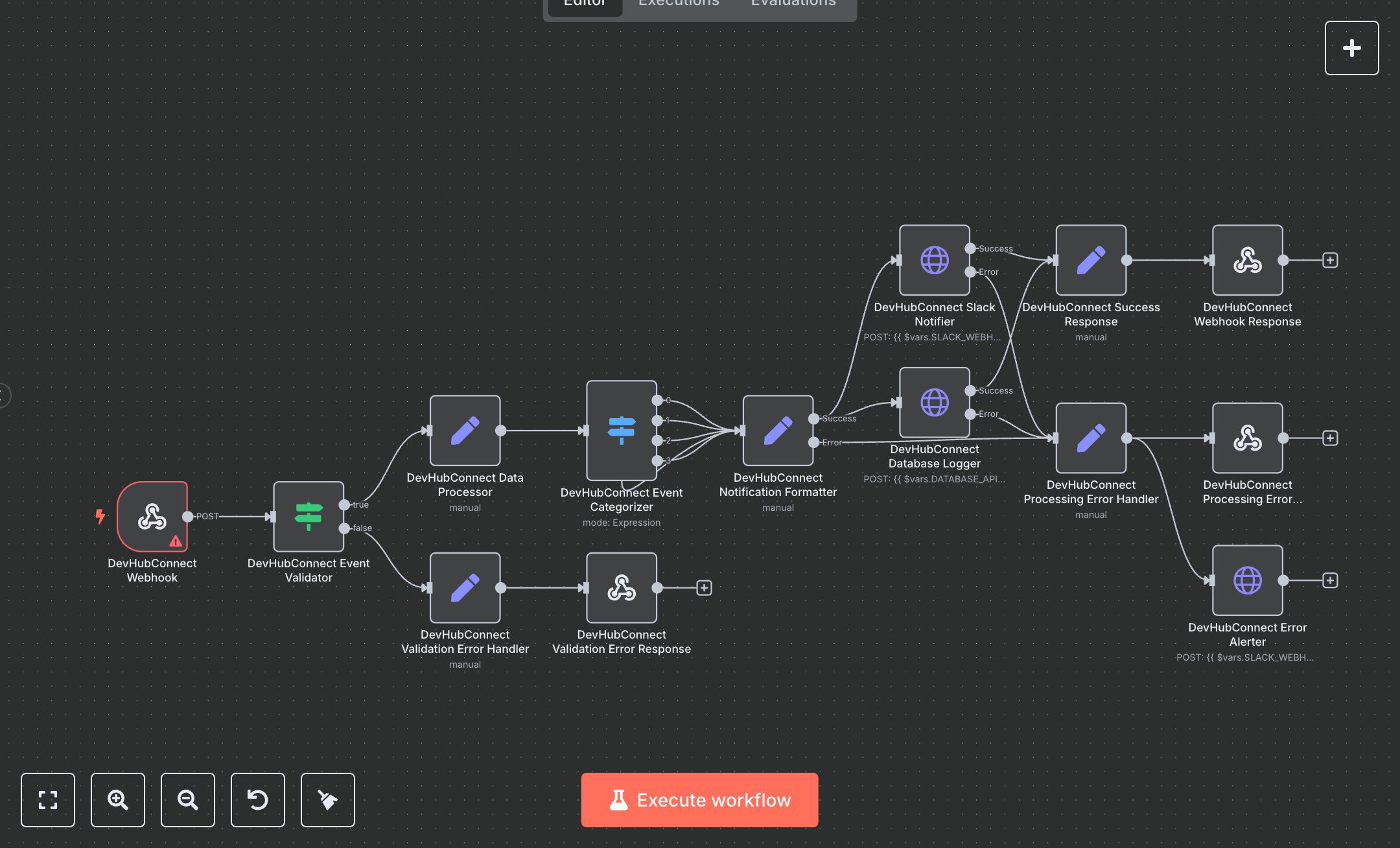Select the DevHubConnect Error Alerter node
1400x848 pixels.
tap(1247, 580)
